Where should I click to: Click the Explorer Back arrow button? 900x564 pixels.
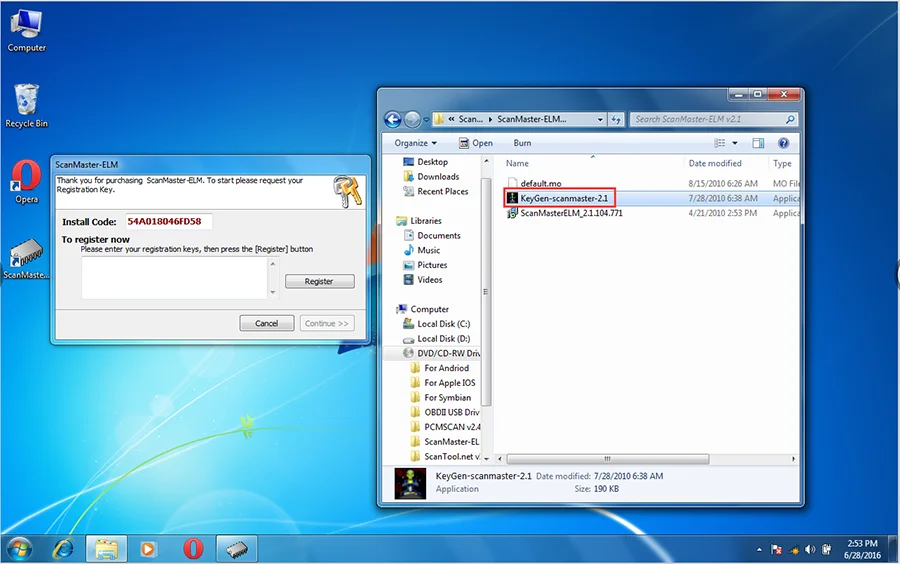coord(393,119)
